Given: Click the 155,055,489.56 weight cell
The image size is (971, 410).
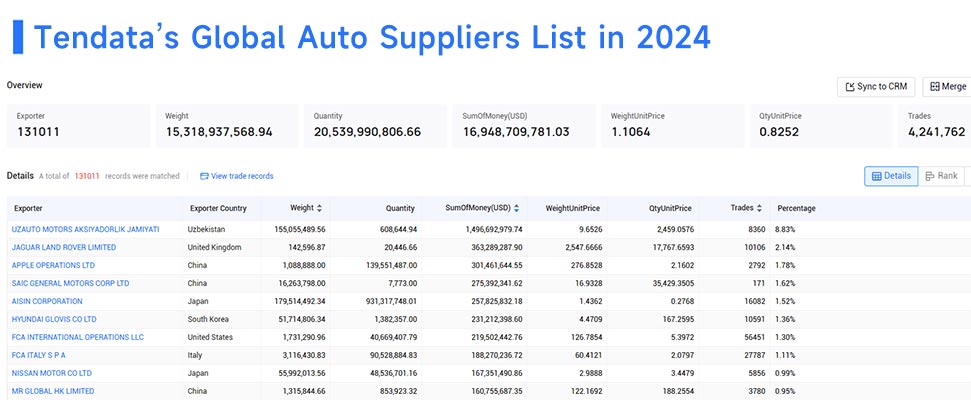Looking at the screenshot, I should click(x=300, y=229).
